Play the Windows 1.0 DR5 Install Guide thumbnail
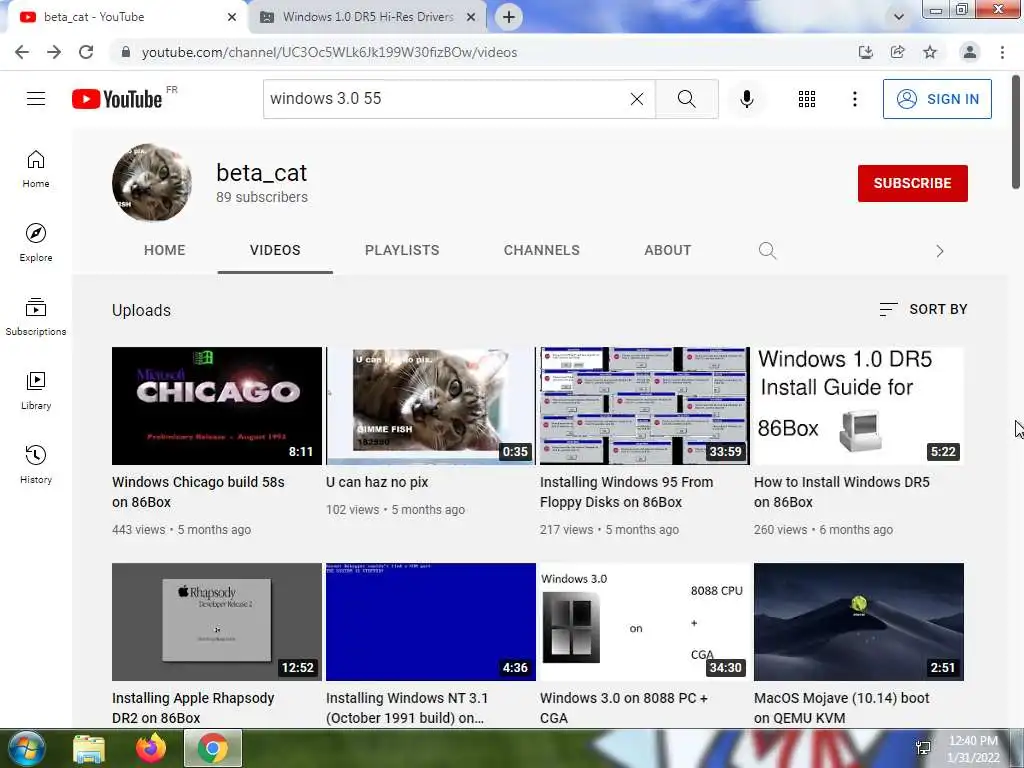This screenshot has width=1024, height=768. point(859,406)
